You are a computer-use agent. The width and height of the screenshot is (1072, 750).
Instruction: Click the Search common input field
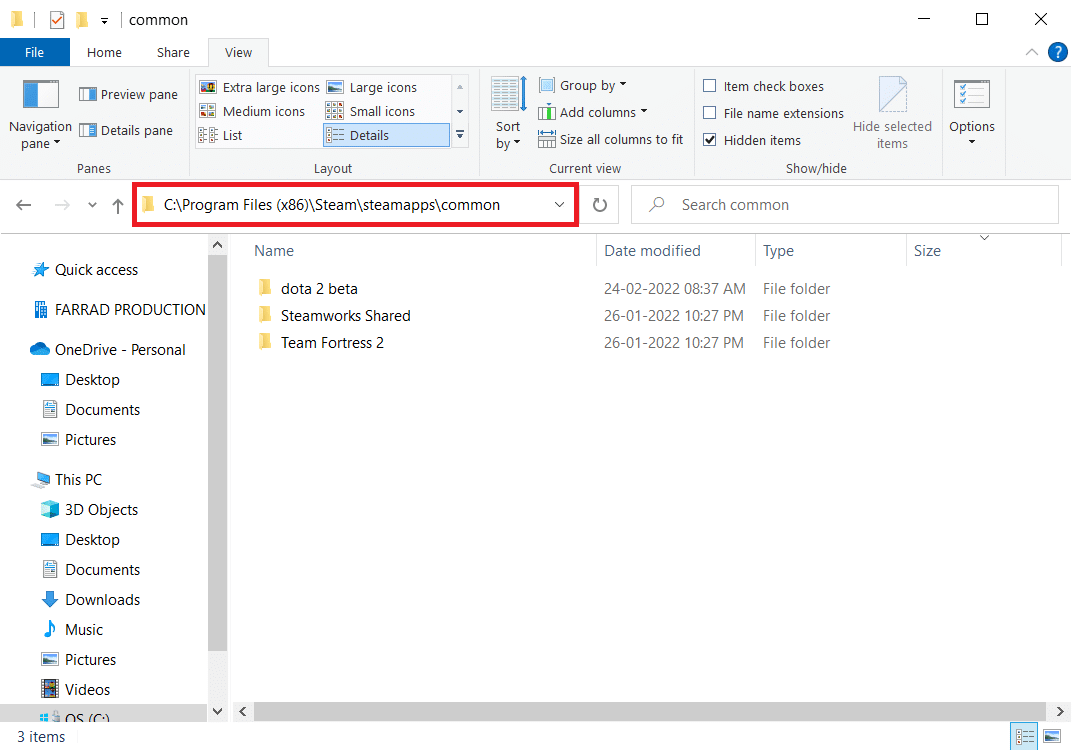[845, 204]
